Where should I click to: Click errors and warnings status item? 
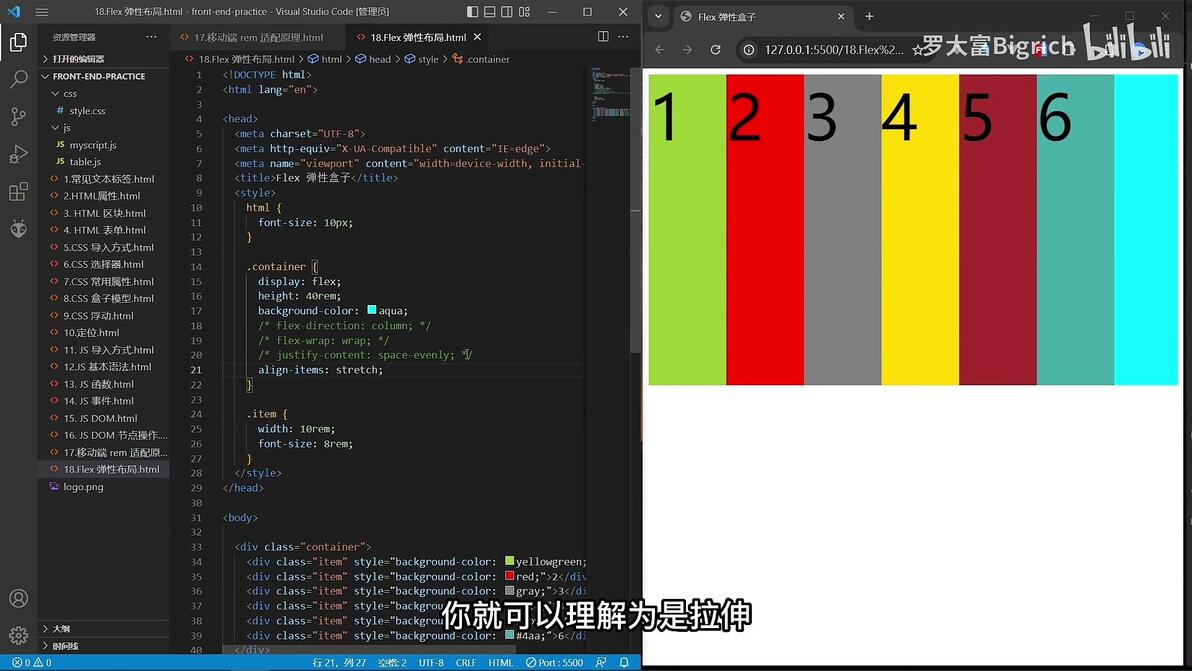click(x=31, y=663)
